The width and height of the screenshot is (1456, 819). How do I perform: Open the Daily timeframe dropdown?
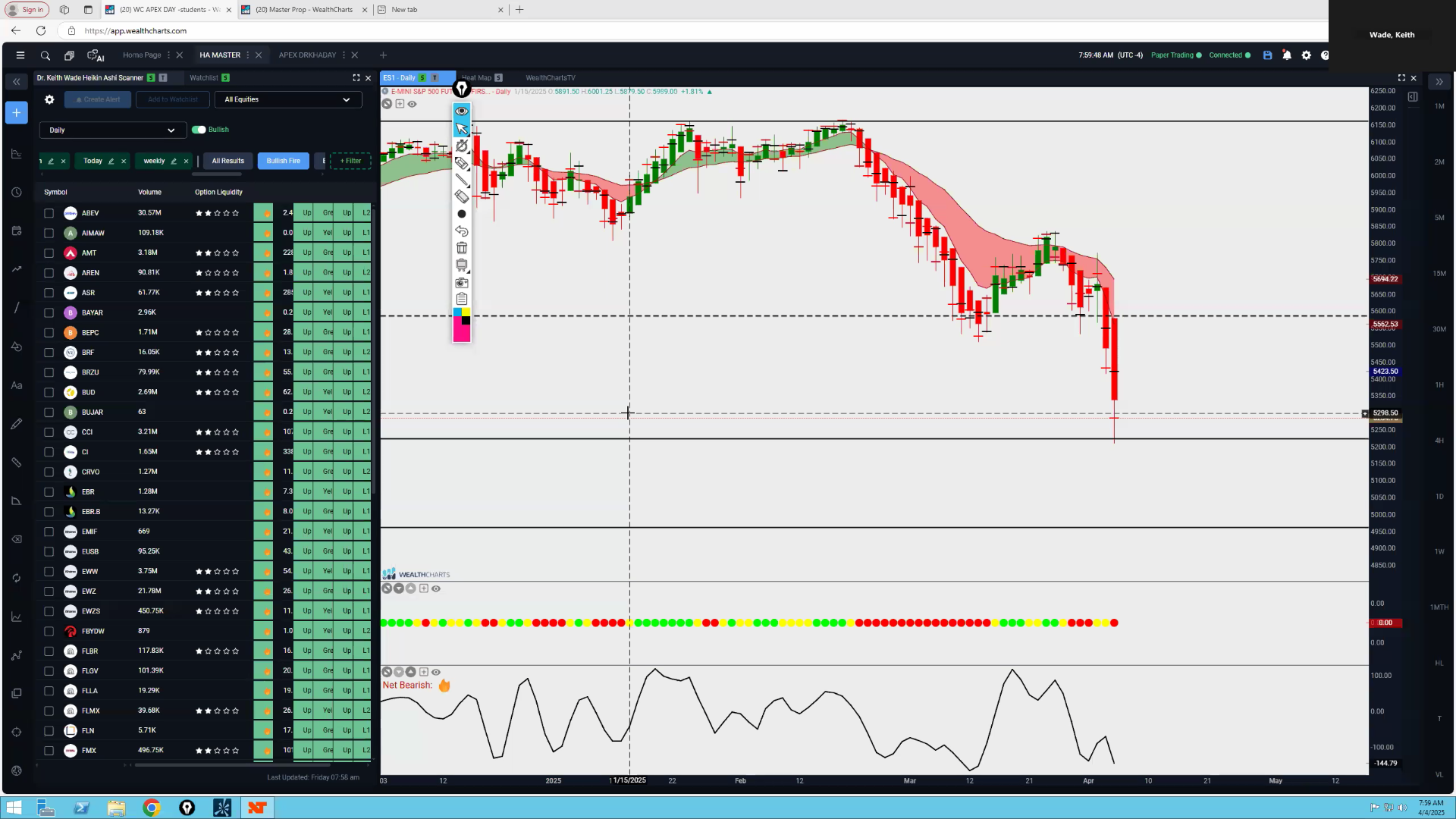tap(112, 130)
